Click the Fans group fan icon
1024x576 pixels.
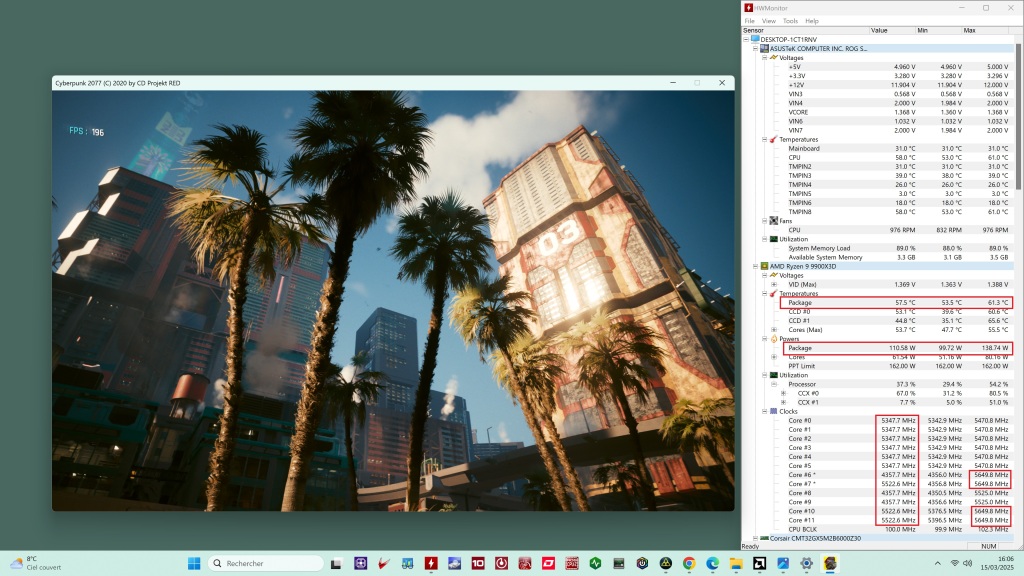pos(773,221)
